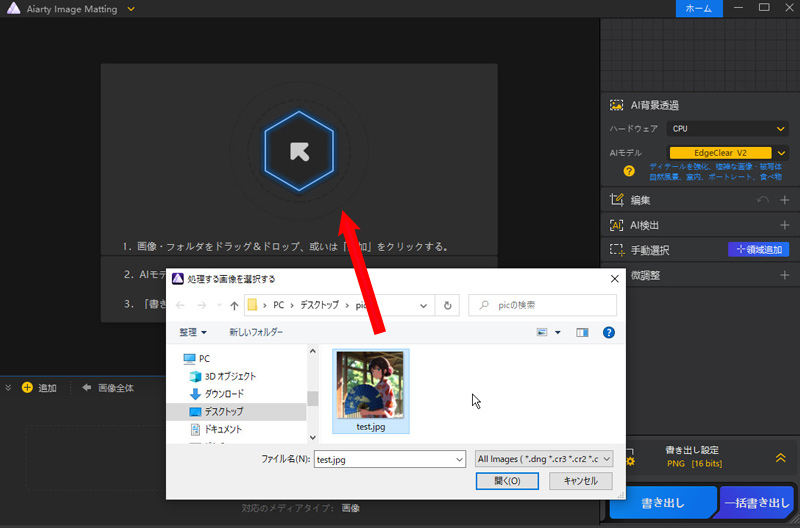The height and width of the screenshot is (528, 800).
Task: Click デスクトップ in the address breadcrumb
Action: pos(319,305)
